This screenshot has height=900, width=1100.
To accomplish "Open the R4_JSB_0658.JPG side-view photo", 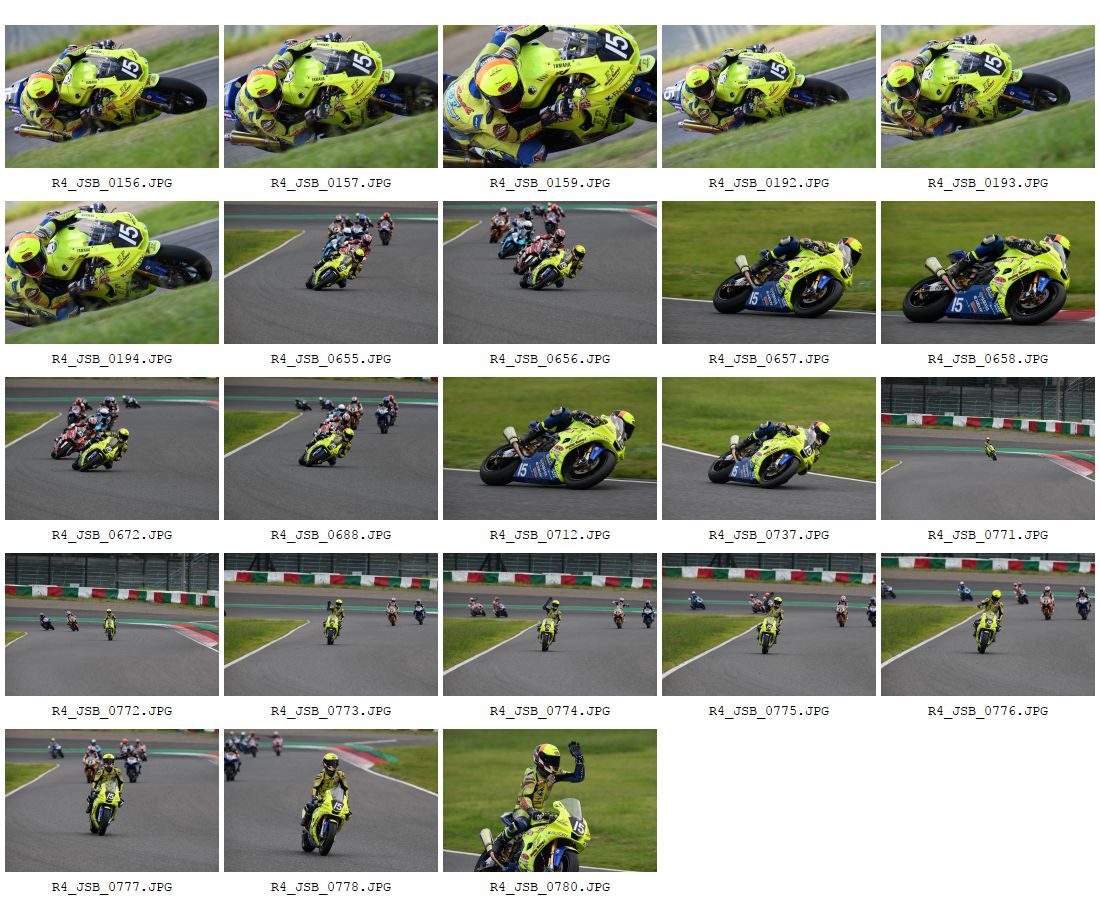I will (x=988, y=272).
